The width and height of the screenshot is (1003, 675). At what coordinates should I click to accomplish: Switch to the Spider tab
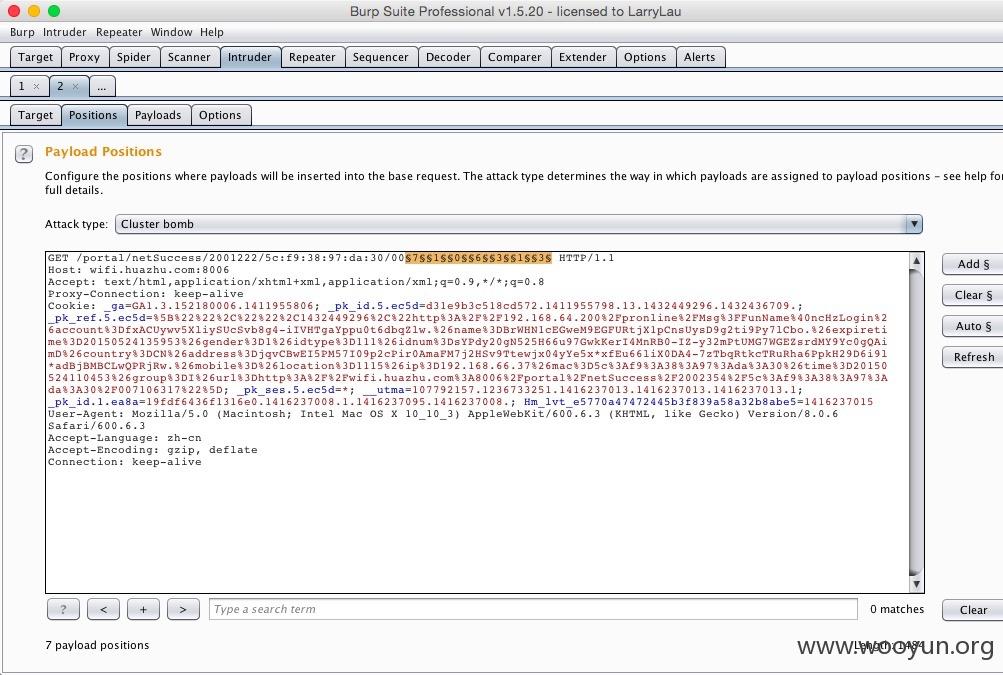(134, 57)
